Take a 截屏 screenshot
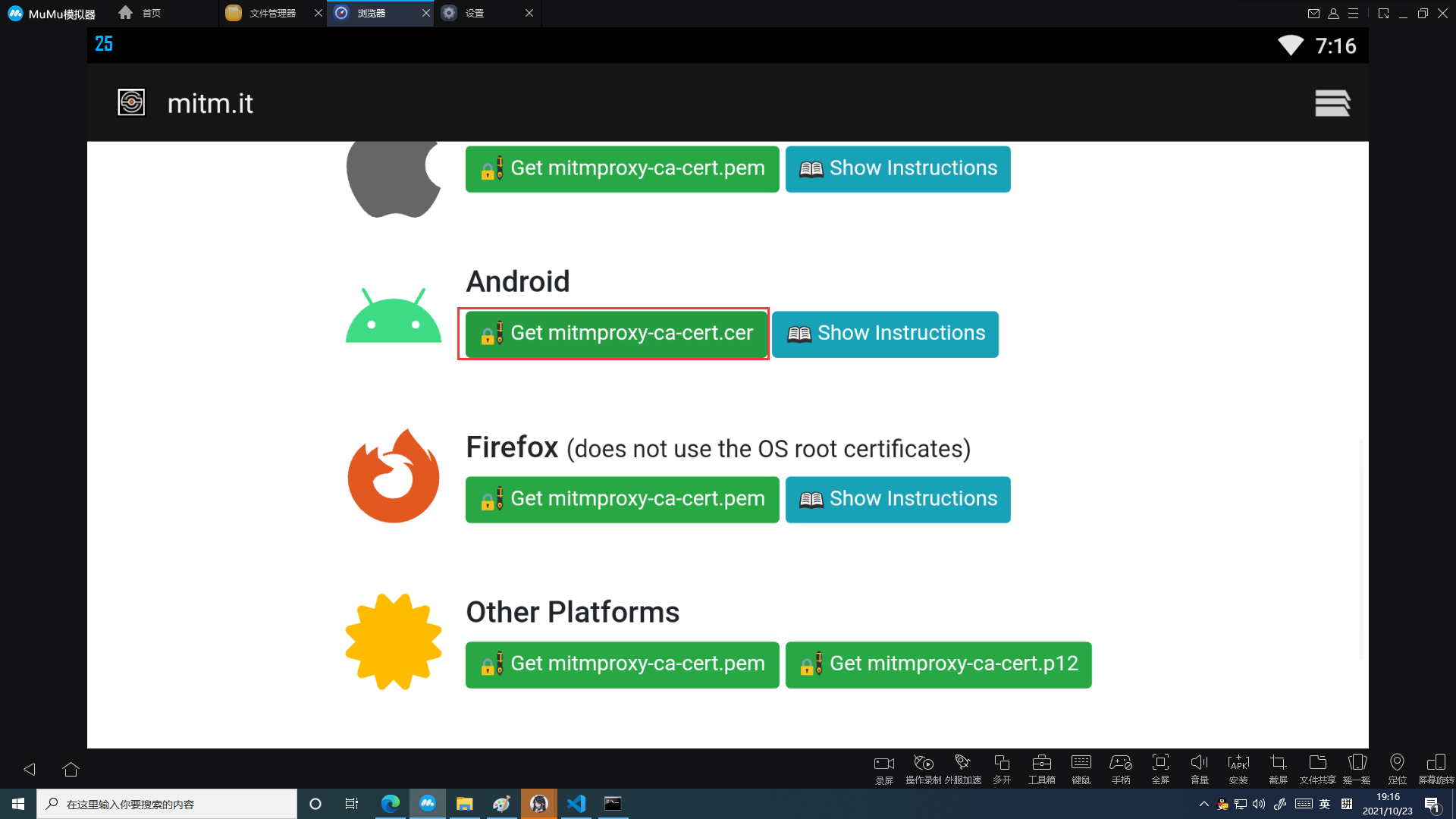The height and width of the screenshot is (819, 1456). coord(1279,769)
